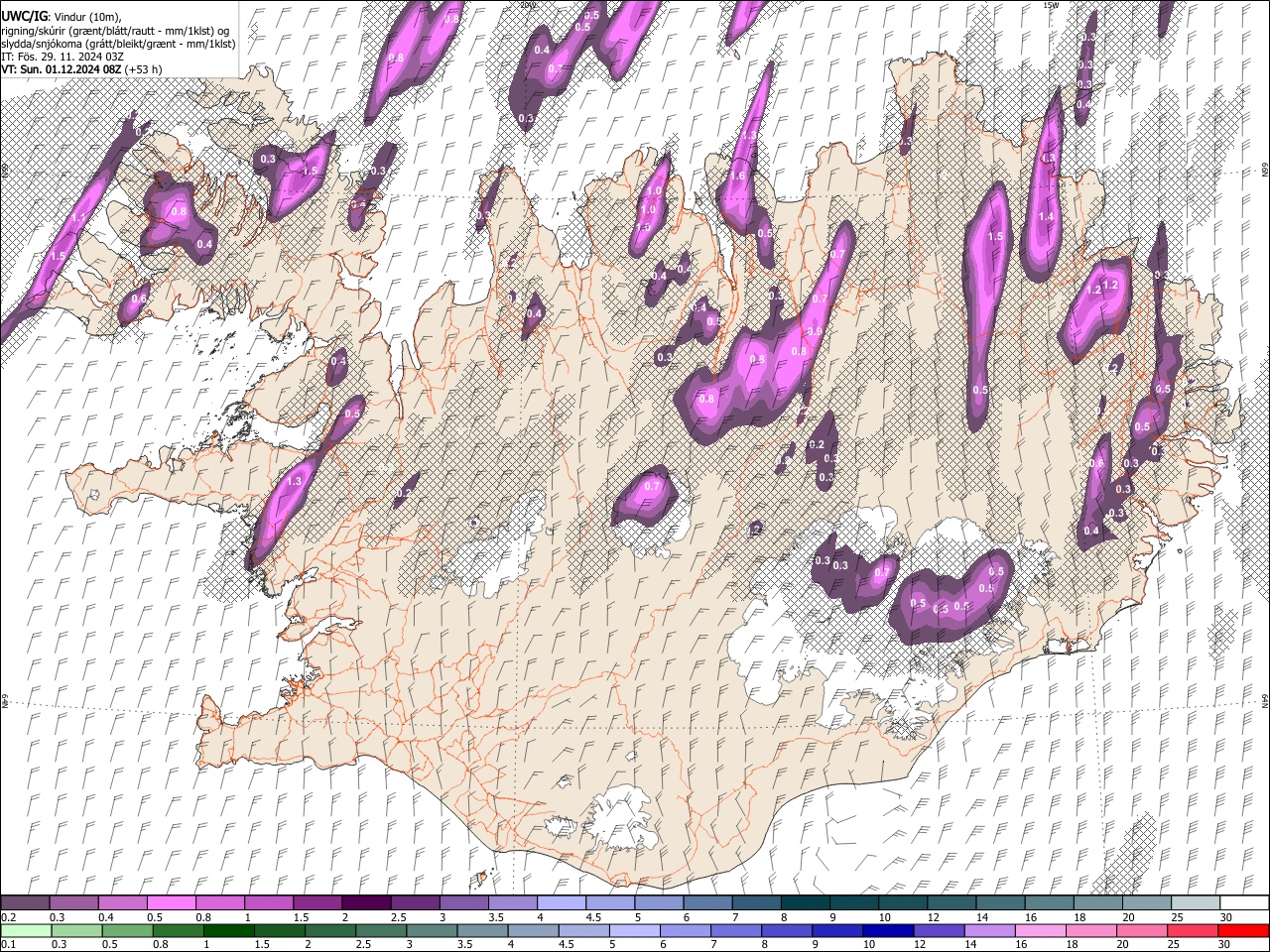Click the bright pink 0.5 swatch in upper legend
The height and width of the screenshot is (952, 1270).
coord(171,903)
